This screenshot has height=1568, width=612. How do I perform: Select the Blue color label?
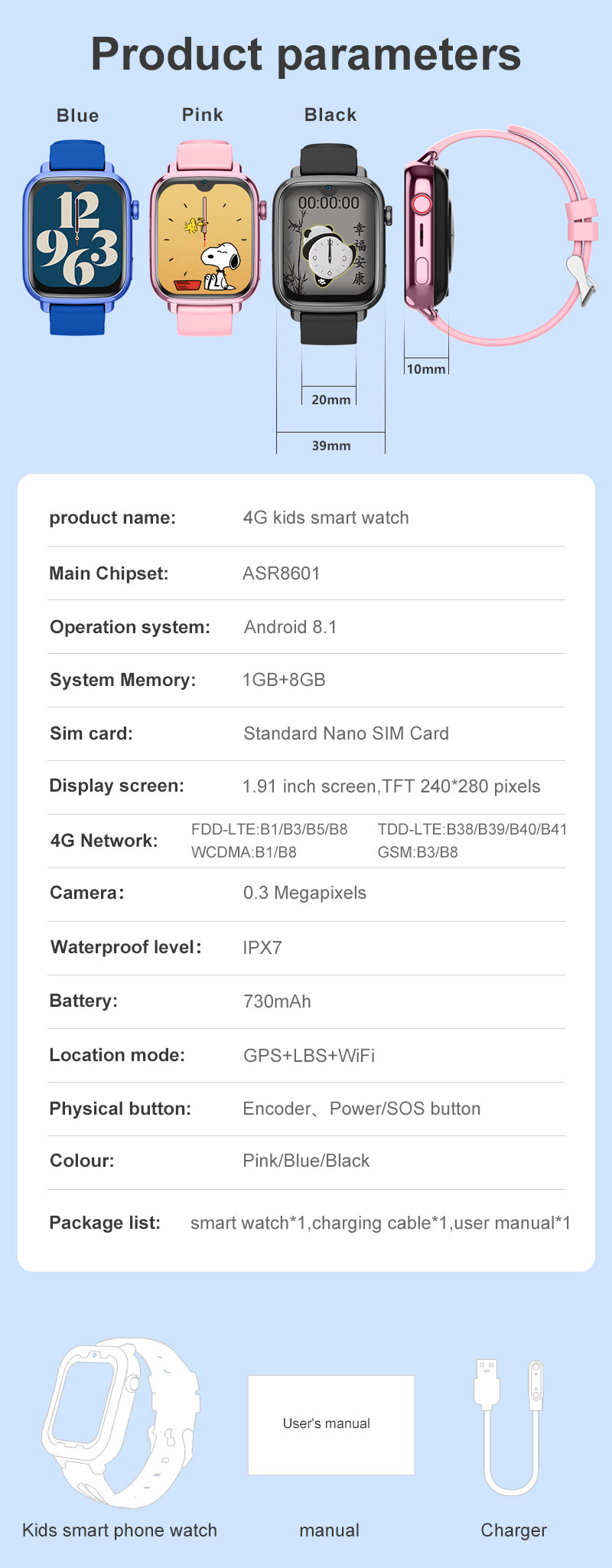coord(78,116)
